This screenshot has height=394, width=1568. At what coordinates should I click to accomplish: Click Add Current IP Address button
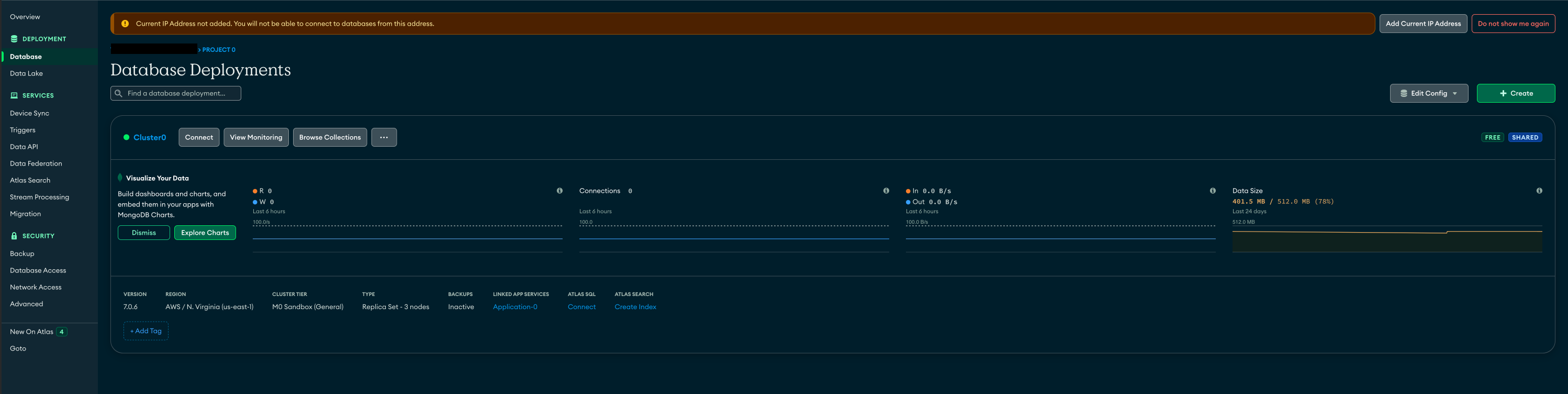[x=1423, y=24]
